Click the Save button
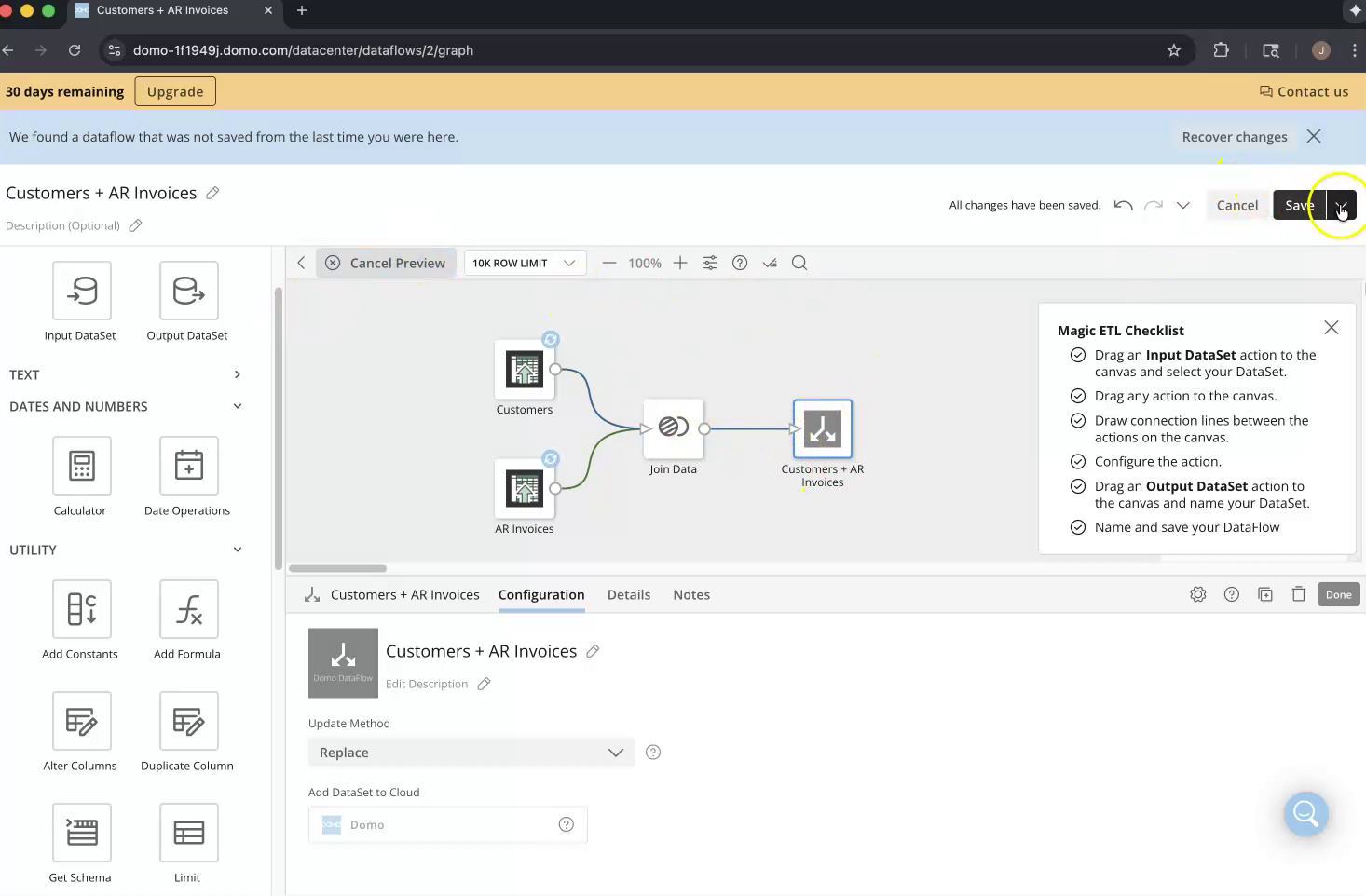1366x896 pixels. coord(1300,205)
